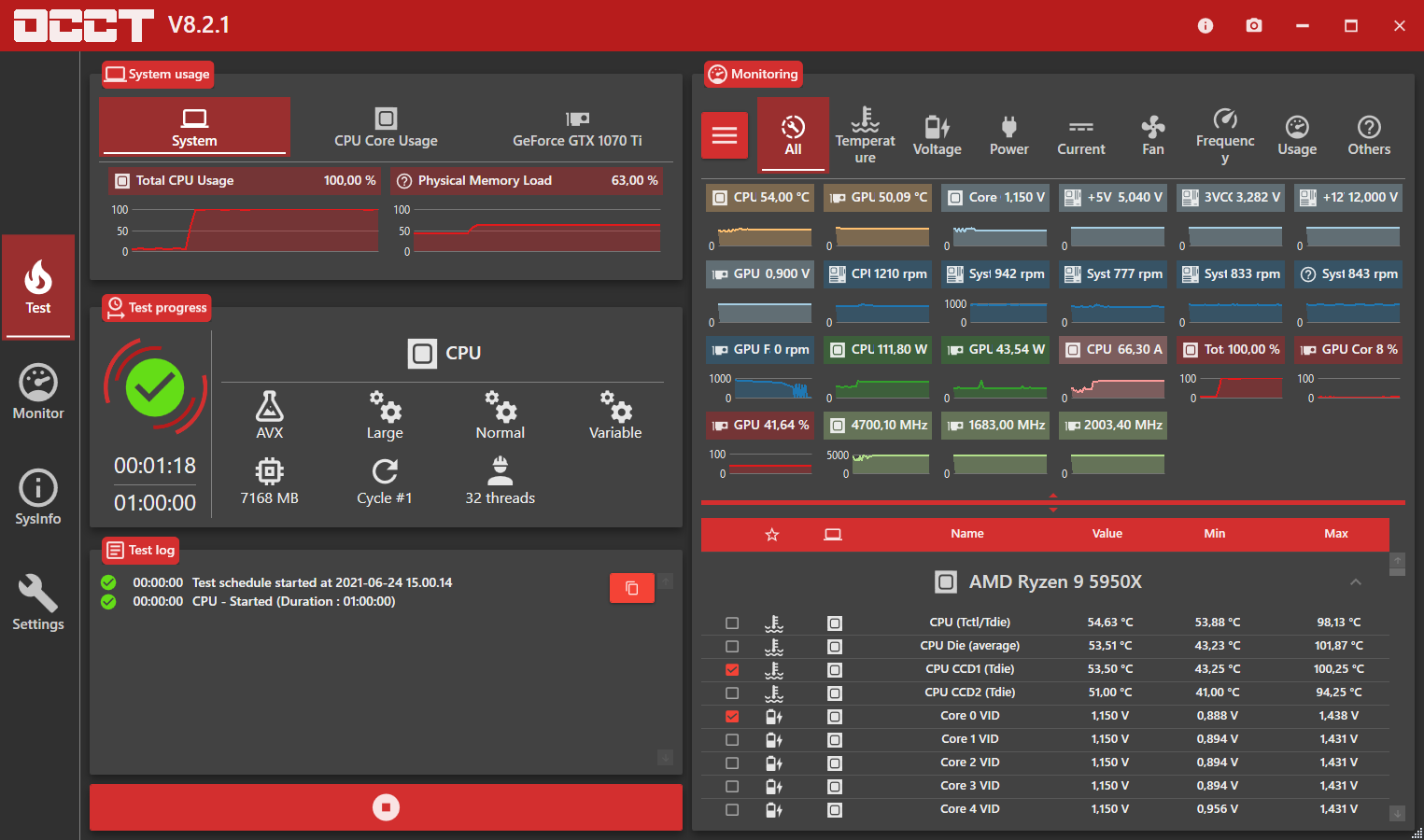Switch to the CPU Core Usage tab
Screen dimensions: 1424x840
[x=386, y=129]
